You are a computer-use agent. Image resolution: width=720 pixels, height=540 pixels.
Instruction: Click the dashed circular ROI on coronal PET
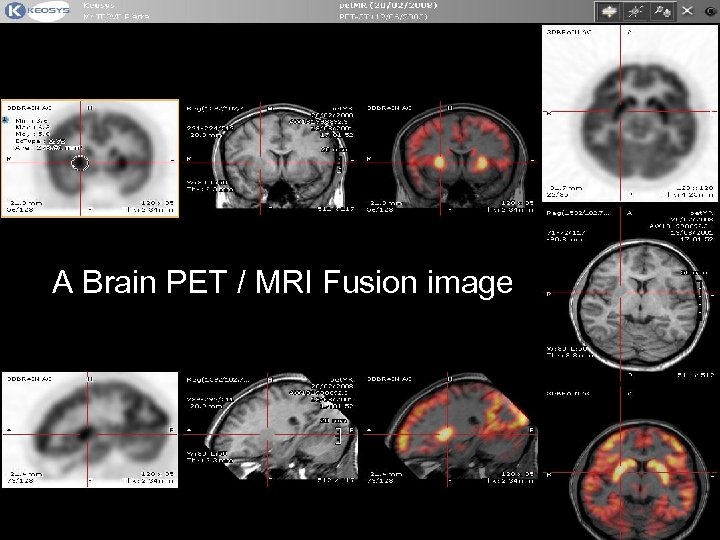tap(80, 163)
